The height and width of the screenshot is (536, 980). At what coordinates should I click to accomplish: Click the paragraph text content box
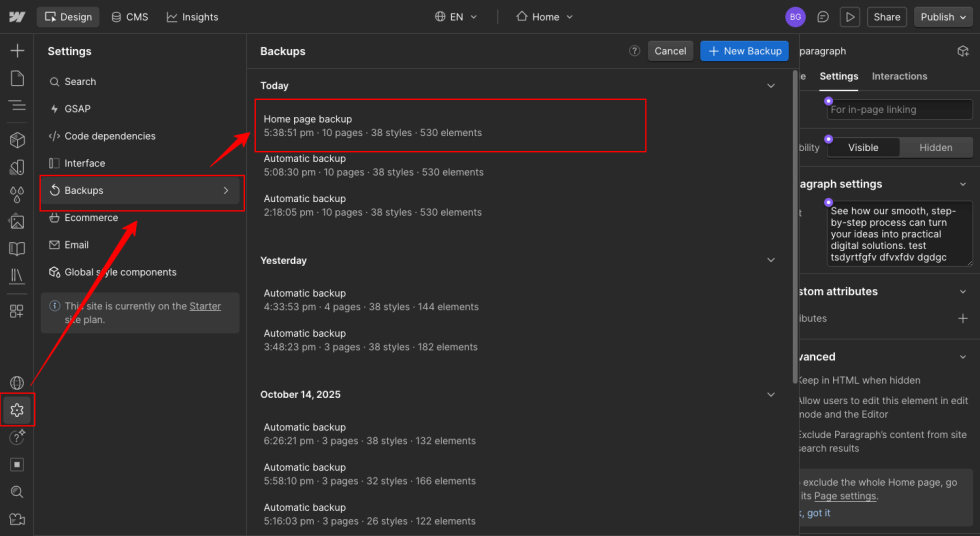coord(899,234)
